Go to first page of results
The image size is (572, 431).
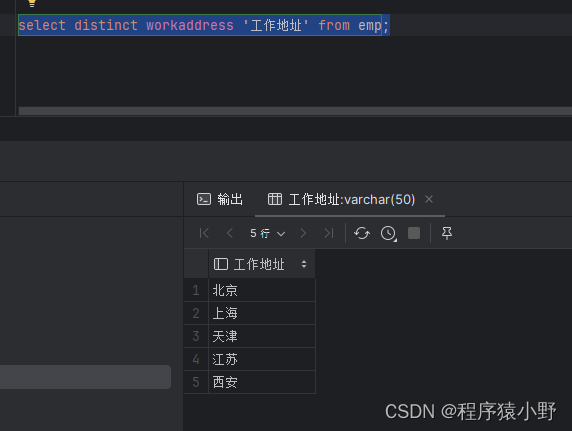[204, 233]
